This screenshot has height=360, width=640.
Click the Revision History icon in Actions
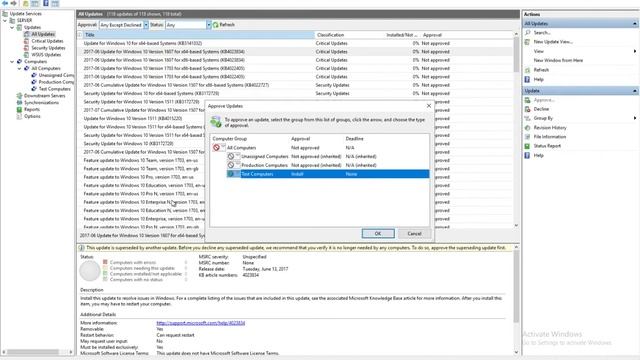click(x=527, y=128)
